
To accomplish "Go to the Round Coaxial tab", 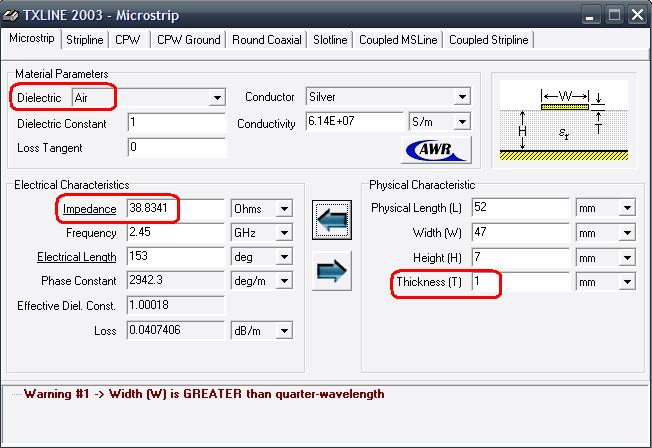I will tap(267, 40).
